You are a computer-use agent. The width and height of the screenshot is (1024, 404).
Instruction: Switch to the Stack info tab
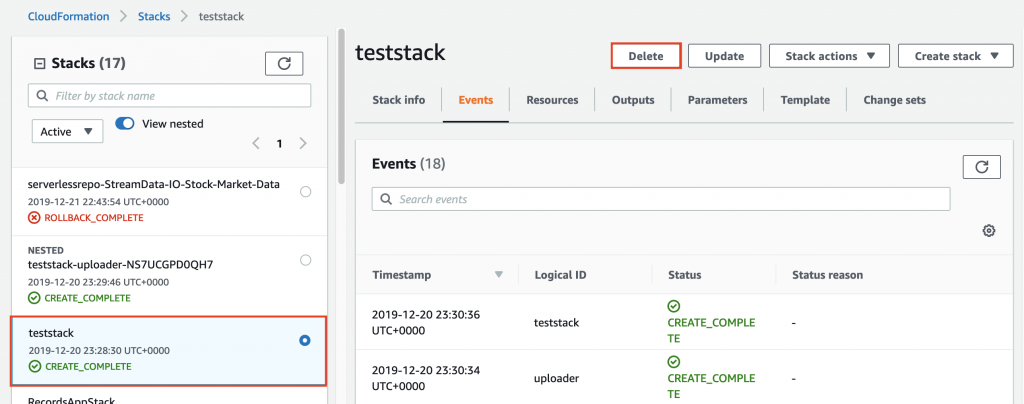tap(398, 101)
